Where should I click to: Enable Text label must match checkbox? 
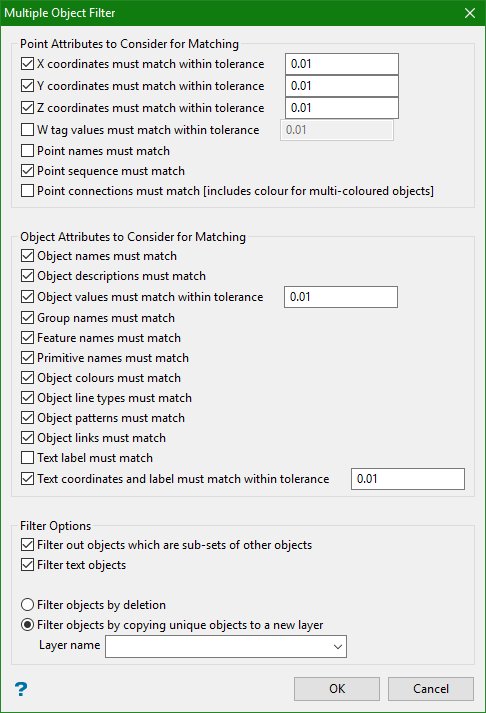(27, 457)
